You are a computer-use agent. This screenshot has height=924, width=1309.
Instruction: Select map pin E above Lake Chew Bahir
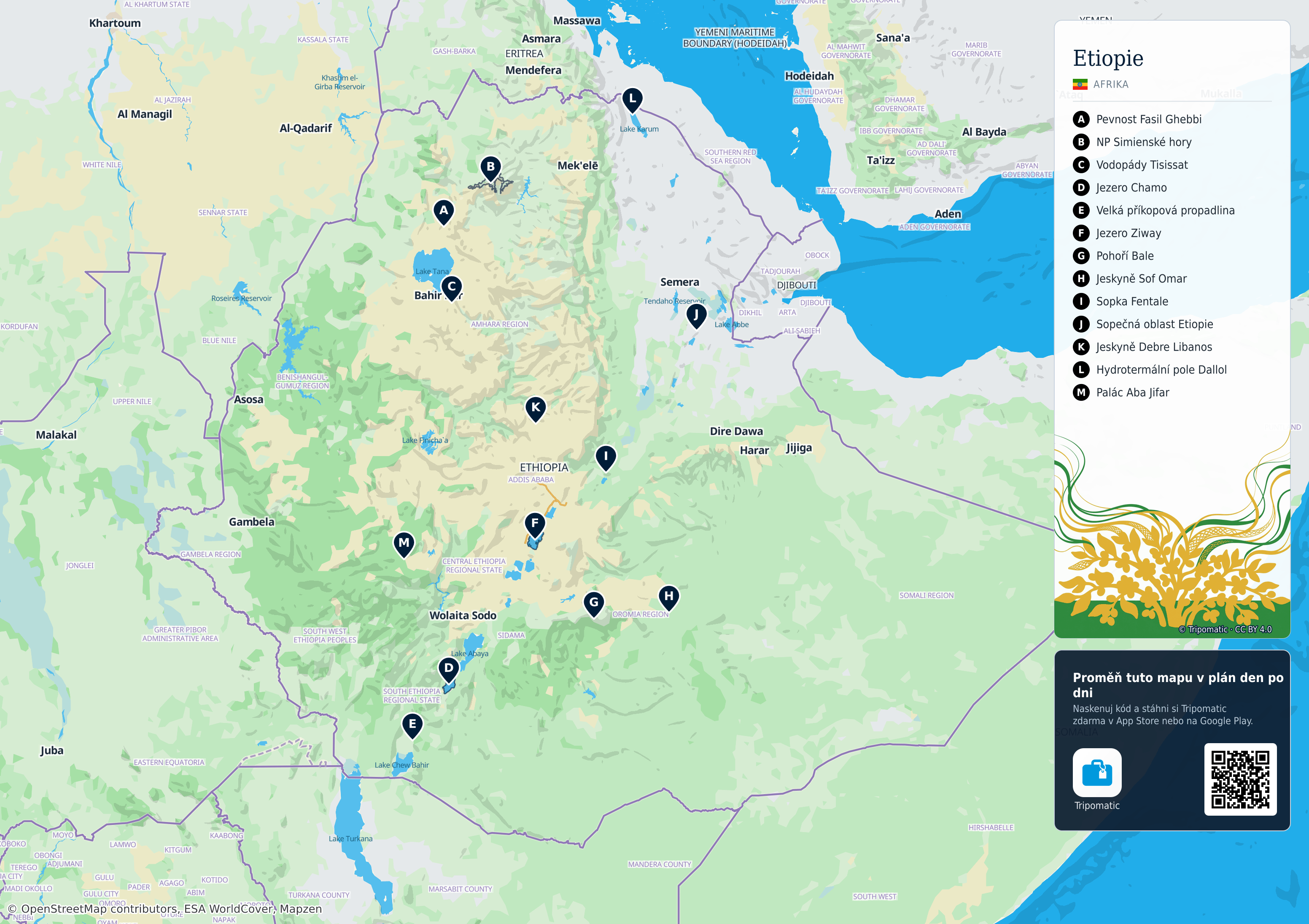(x=412, y=726)
